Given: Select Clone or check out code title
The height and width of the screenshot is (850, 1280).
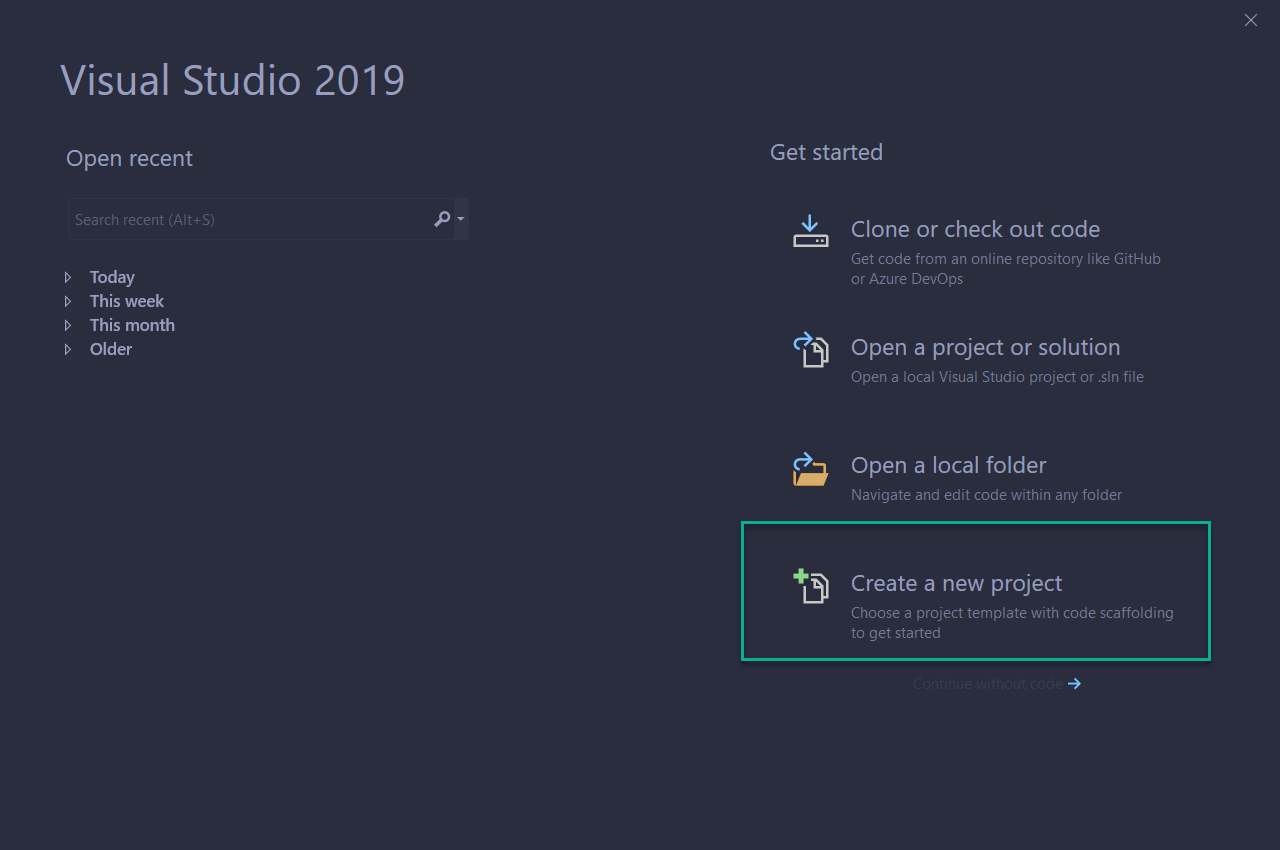Looking at the screenshot, I should click(x=975, y=229).
